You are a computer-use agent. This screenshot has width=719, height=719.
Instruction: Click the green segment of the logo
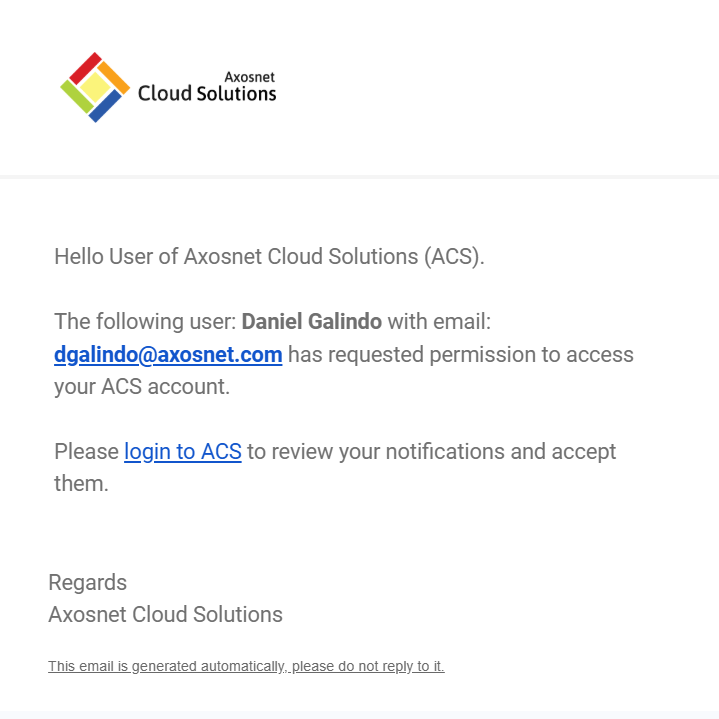click(x=75, y=97)
